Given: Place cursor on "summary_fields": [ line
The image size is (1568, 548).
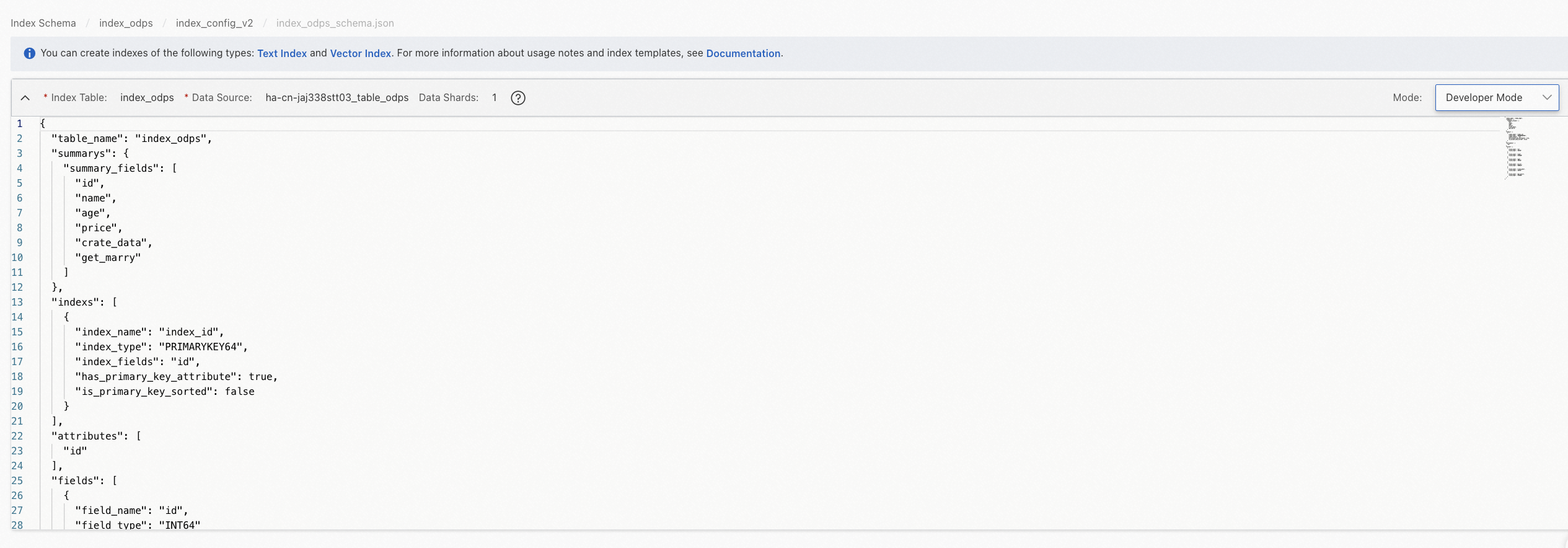Looking at the screenshot, I should (120, 168).
